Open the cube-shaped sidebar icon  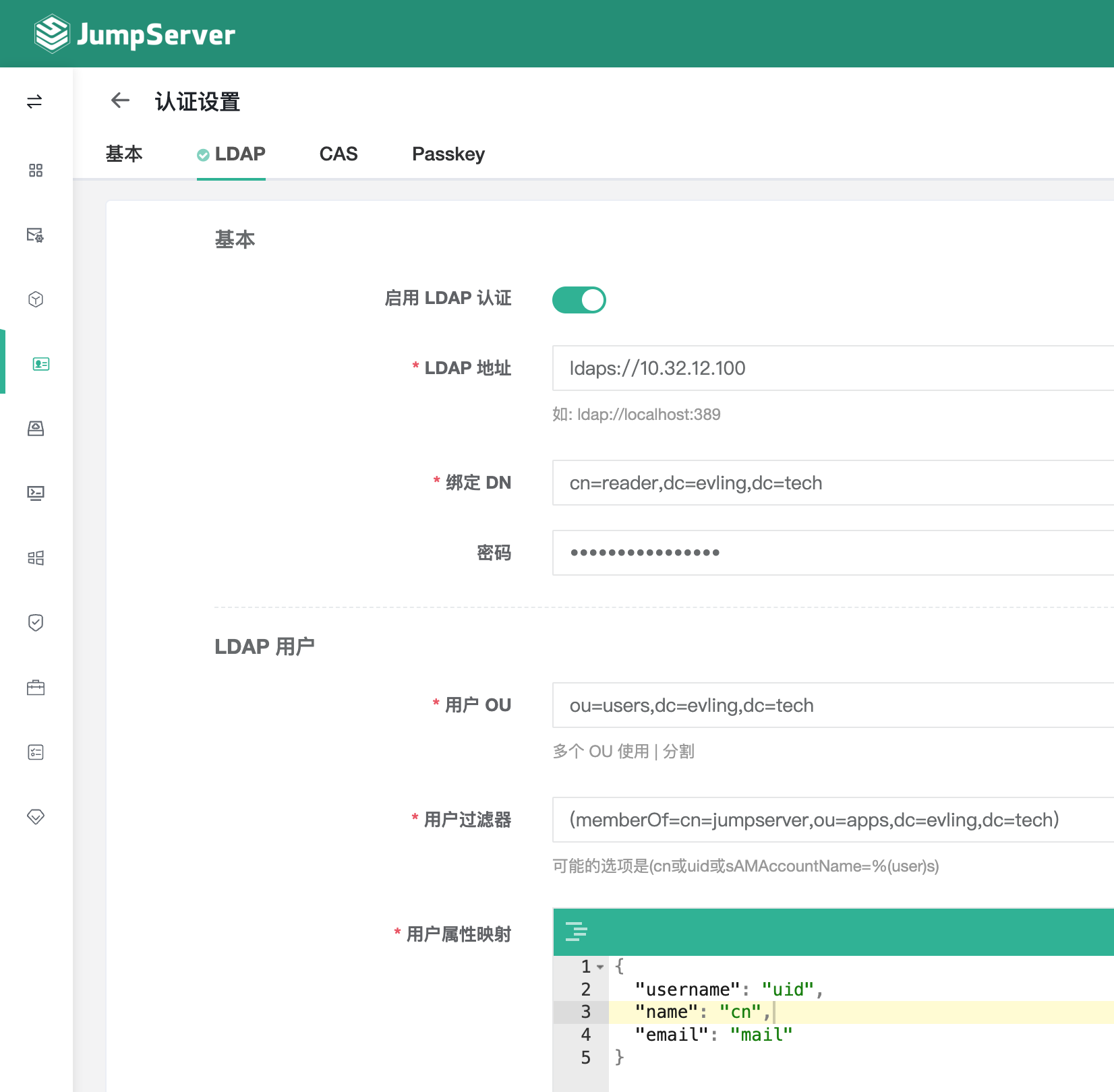point(36,299)
